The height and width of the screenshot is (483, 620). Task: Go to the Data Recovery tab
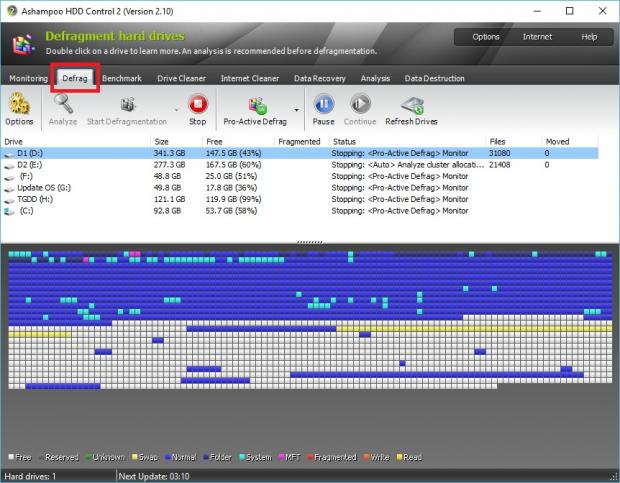point(318,78)
